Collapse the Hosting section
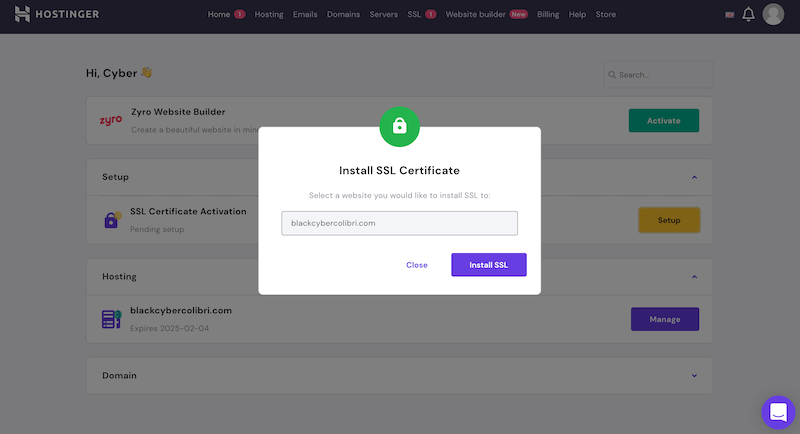 pos(694,277)
